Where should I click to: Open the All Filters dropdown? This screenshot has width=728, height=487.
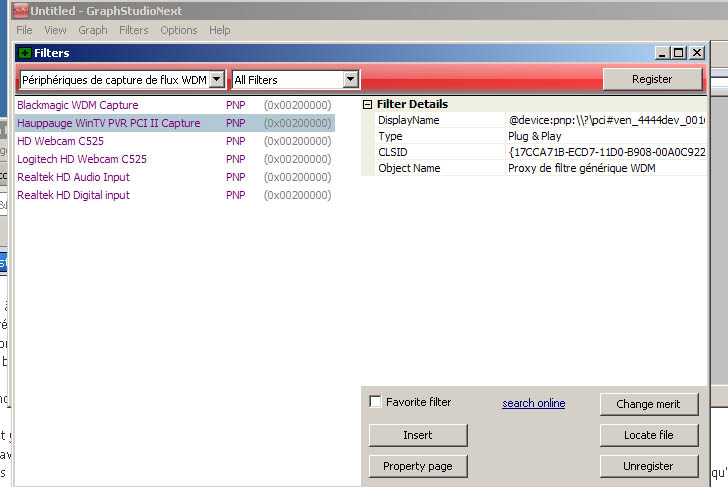point(351,79)
